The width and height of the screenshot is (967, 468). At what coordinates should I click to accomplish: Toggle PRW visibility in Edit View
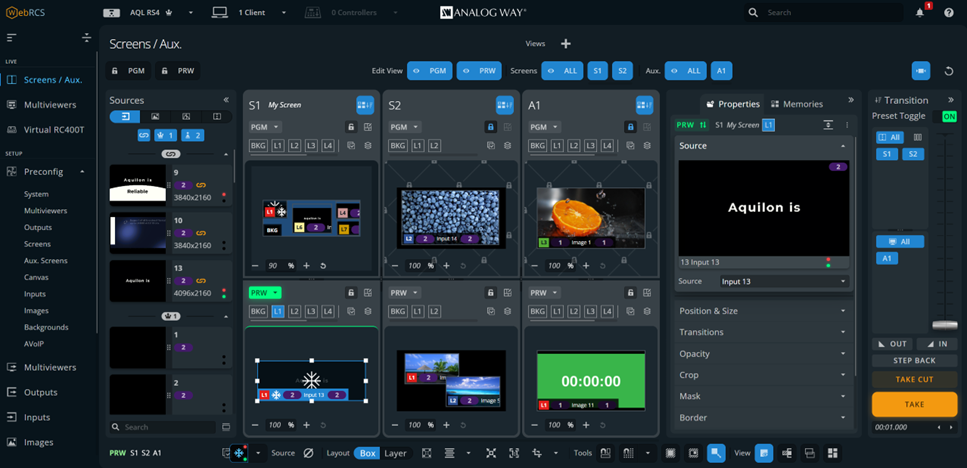(478, 71)
